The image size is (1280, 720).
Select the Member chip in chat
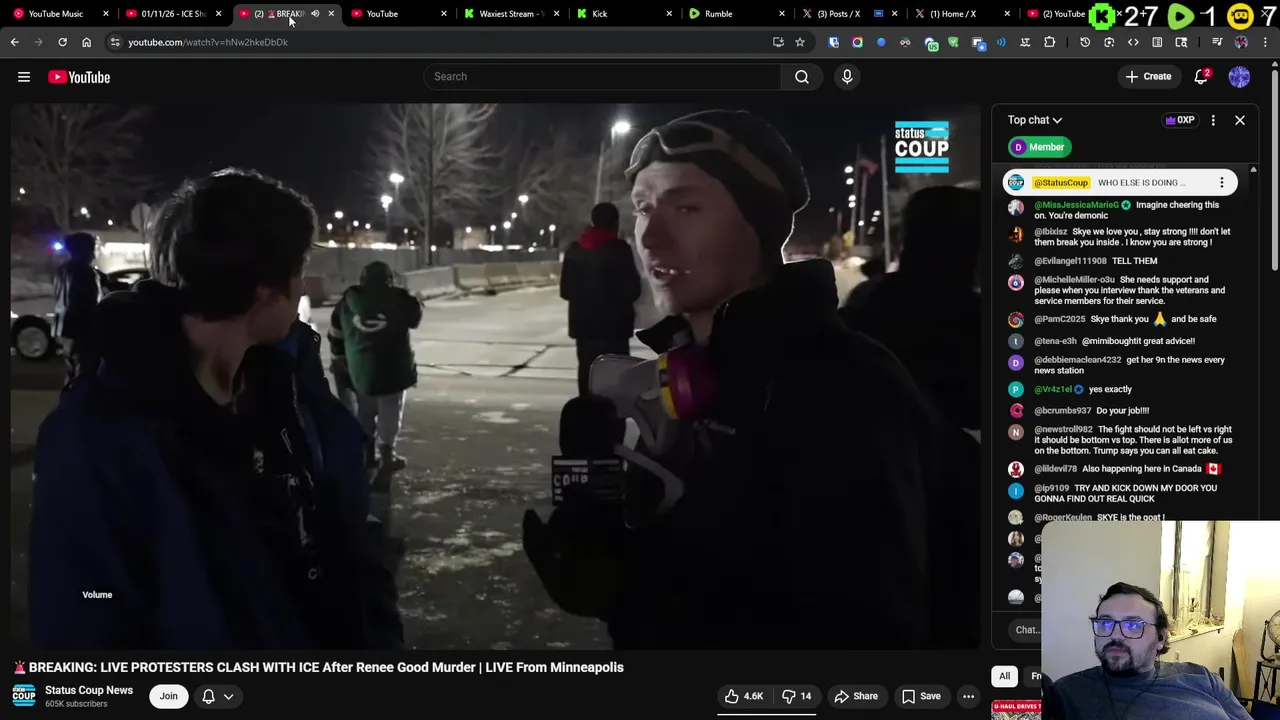pos(1038,147)
